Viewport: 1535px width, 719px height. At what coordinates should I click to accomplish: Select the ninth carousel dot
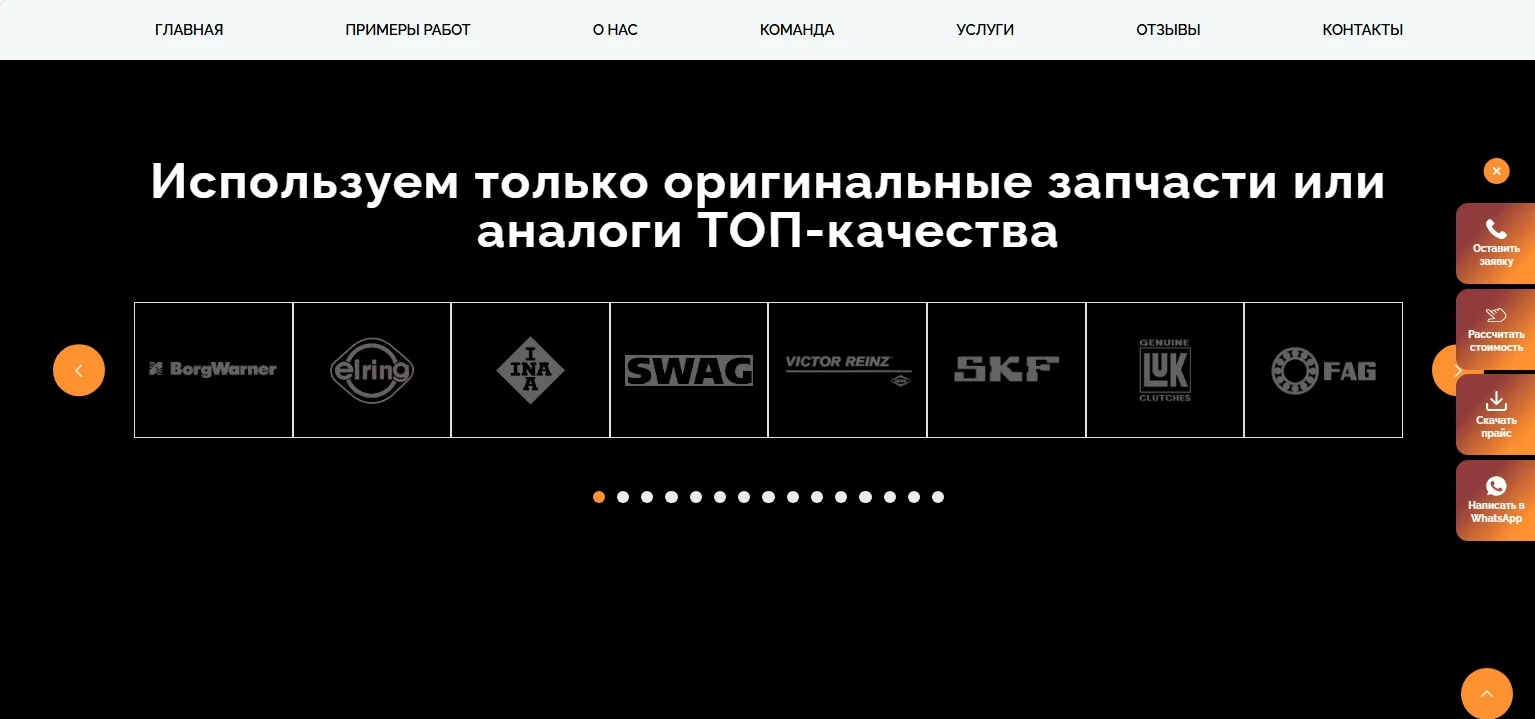click(793, 497)
